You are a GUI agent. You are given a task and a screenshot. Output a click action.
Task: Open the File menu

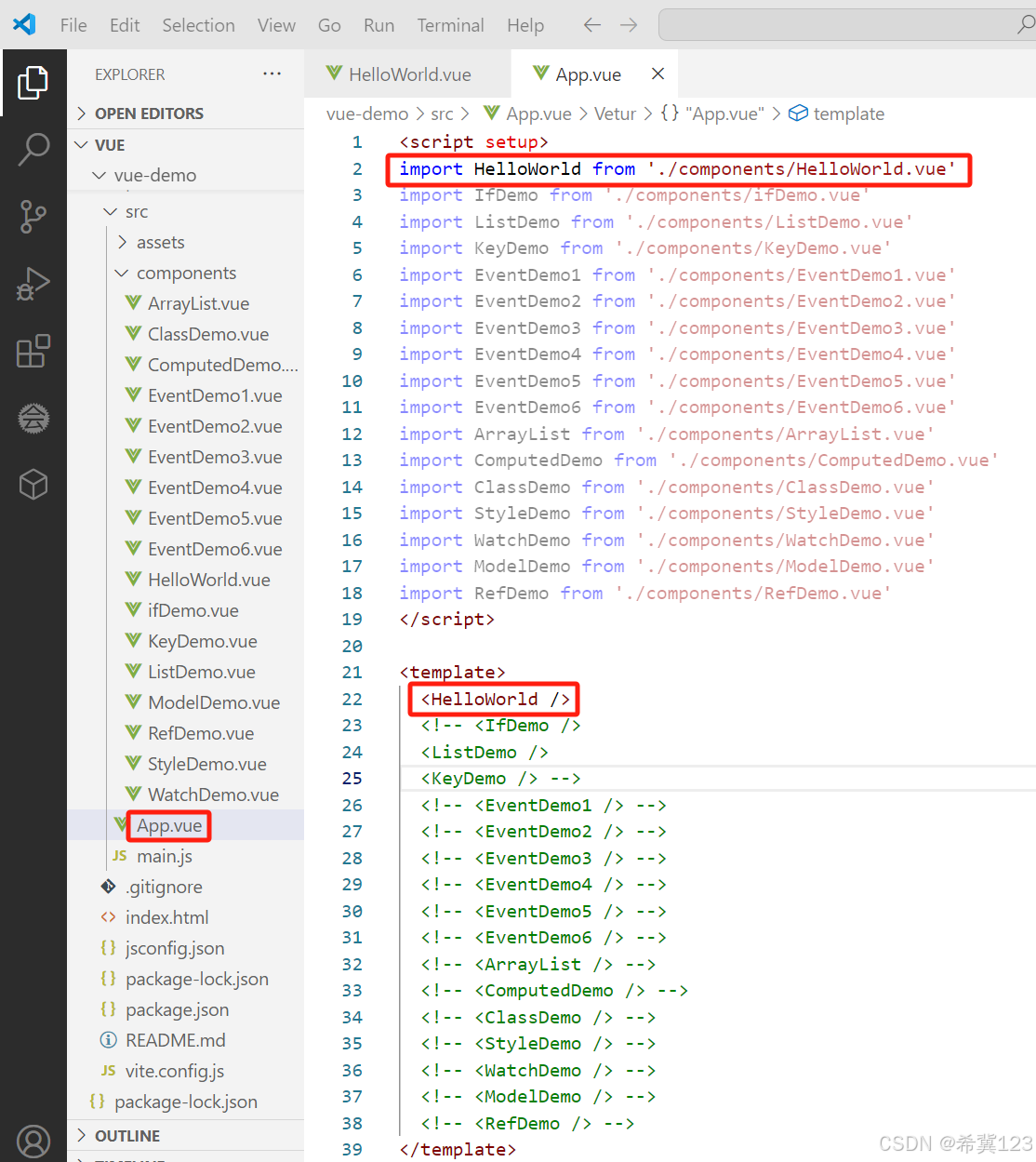click(x=73, y=25)
